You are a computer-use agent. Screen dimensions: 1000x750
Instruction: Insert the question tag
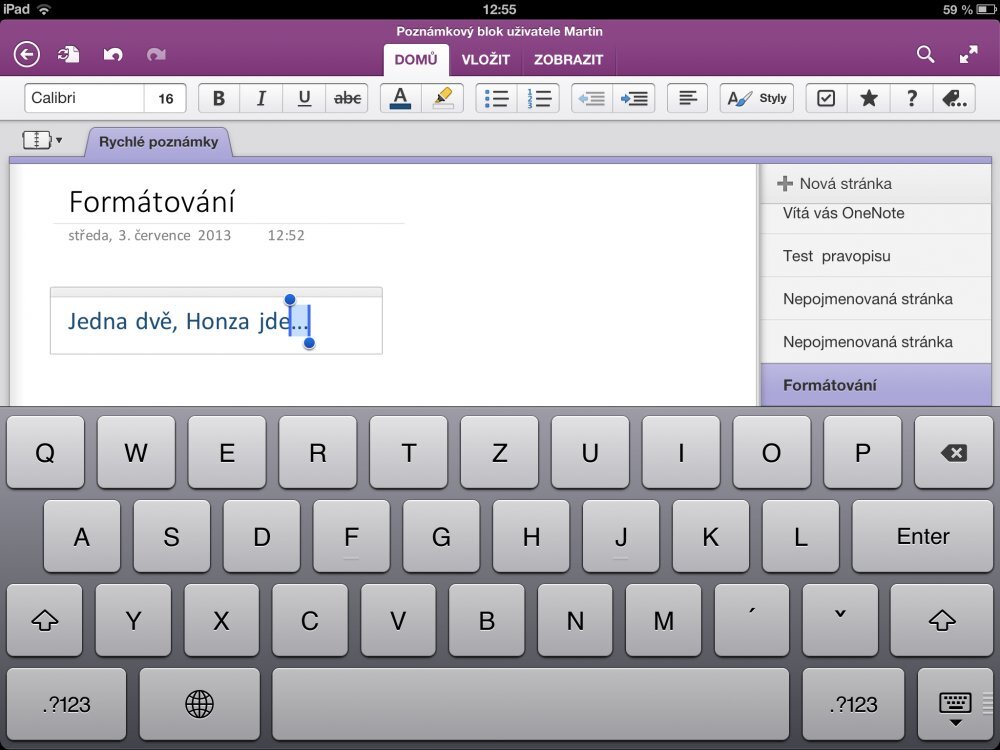click(x=911, y=97)
